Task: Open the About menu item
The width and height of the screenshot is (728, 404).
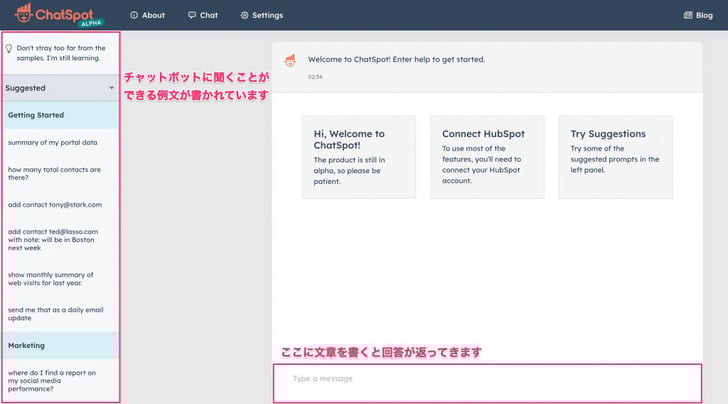Action: [x=147, y=15]
